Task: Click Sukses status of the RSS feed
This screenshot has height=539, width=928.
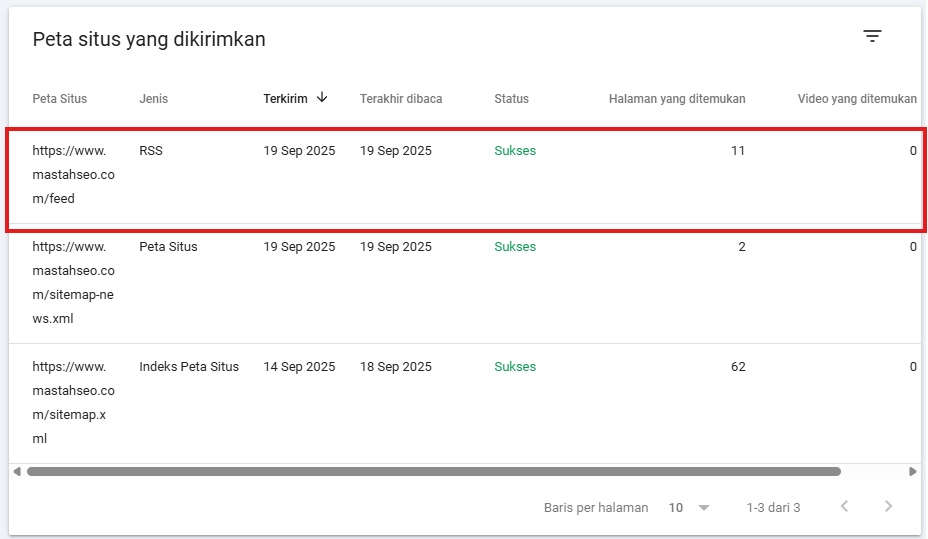Action: [x=515, y=151]
